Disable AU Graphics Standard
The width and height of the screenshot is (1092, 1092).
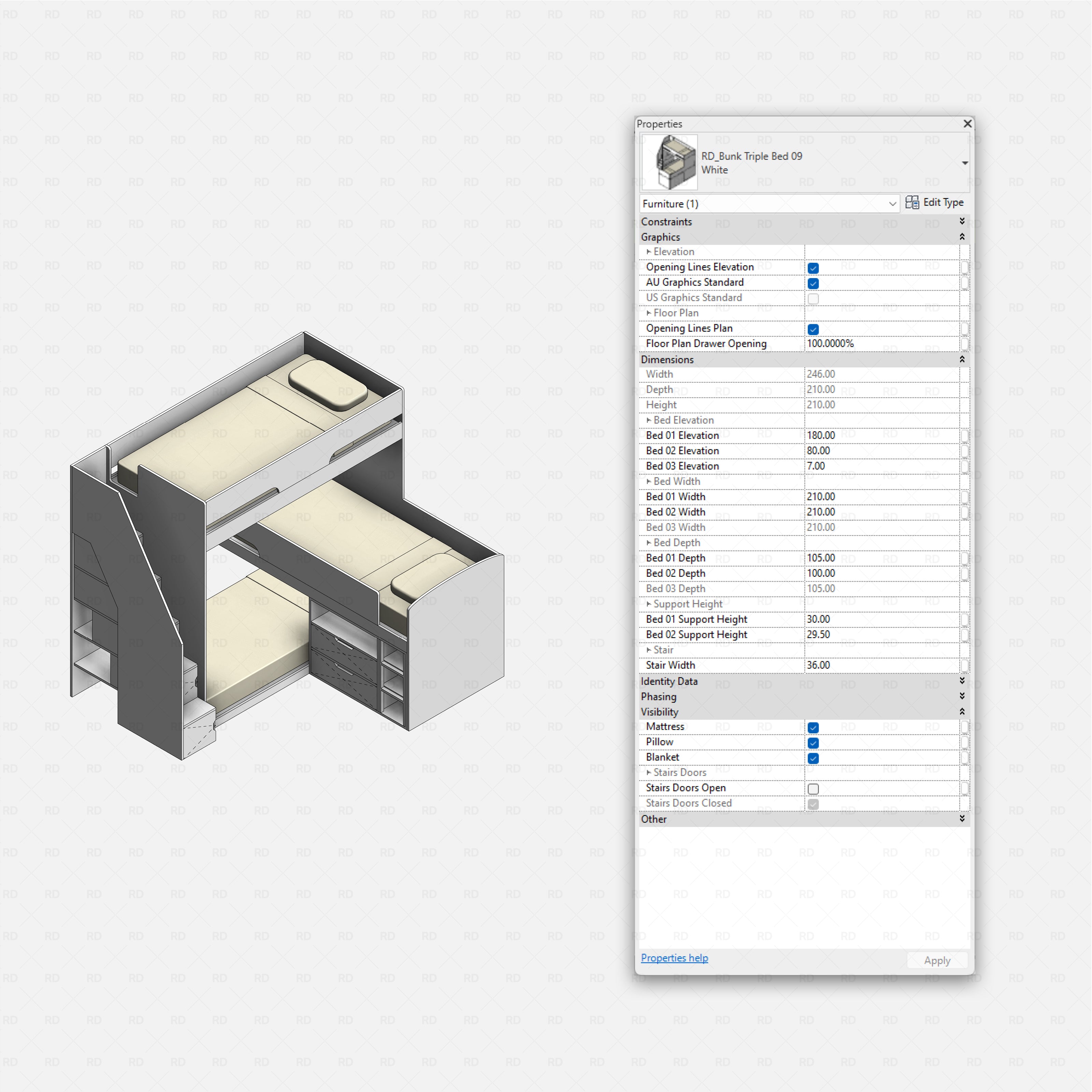[x=813, y=283]
